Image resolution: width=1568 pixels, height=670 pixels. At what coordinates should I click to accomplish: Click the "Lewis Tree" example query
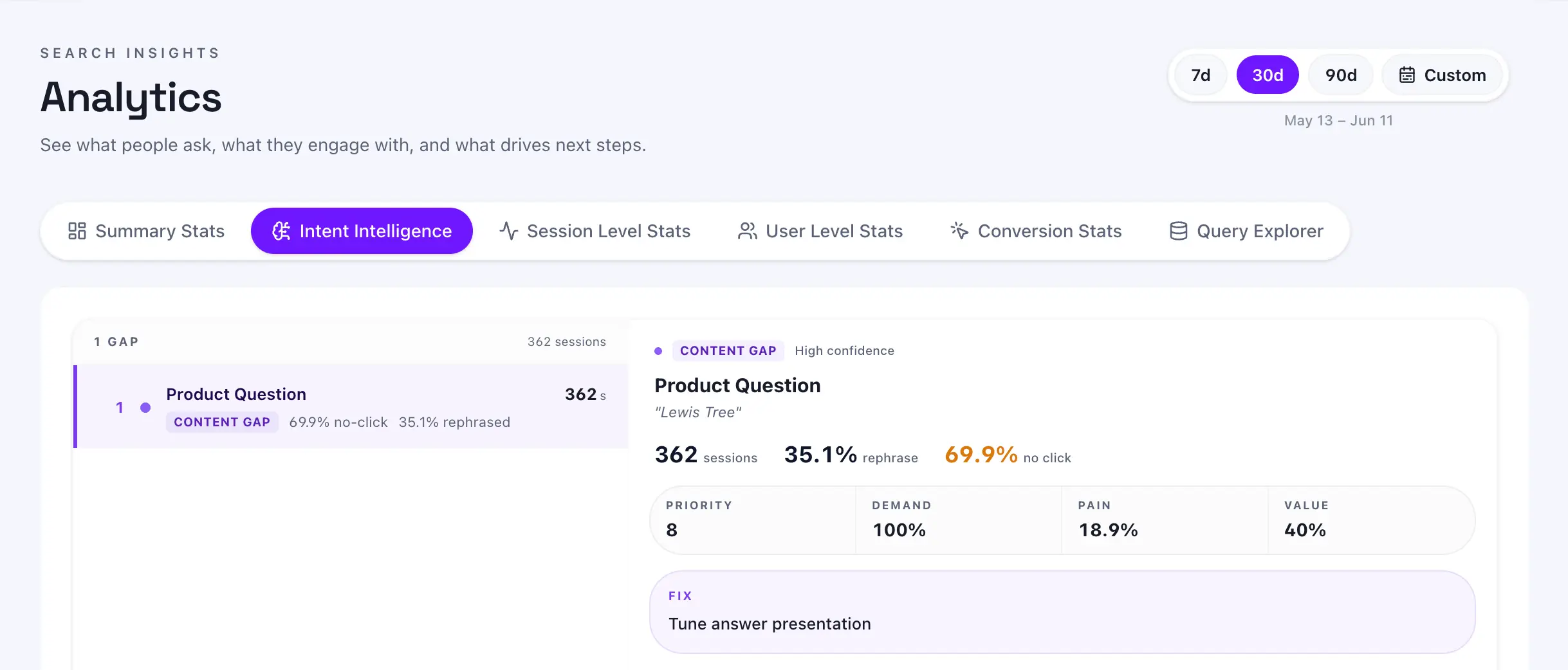[697, 412]
